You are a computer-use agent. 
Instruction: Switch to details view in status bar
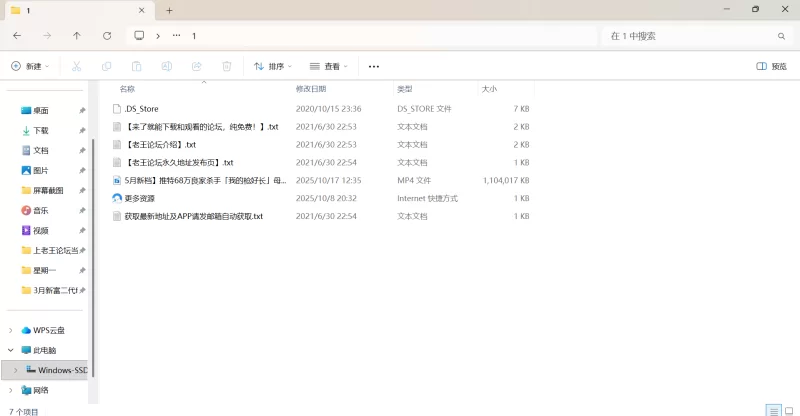pos(772,410)
